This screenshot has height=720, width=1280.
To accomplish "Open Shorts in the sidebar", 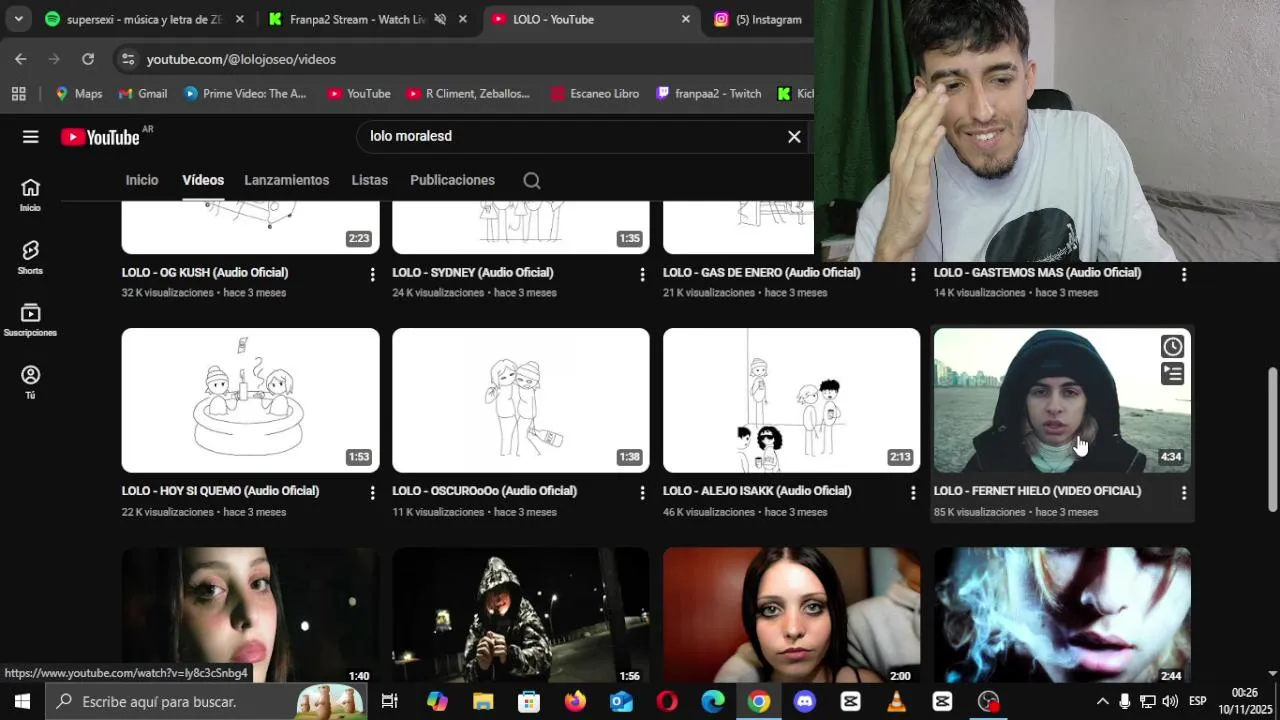I will (30, 258).
